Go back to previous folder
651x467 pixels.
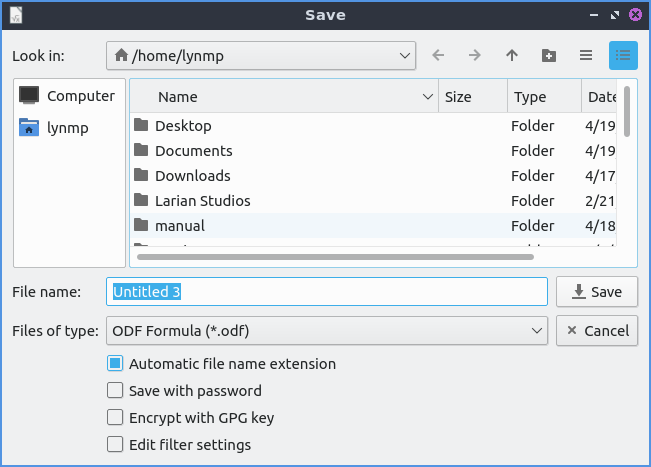pyautogui.click(x=438, y=56)
